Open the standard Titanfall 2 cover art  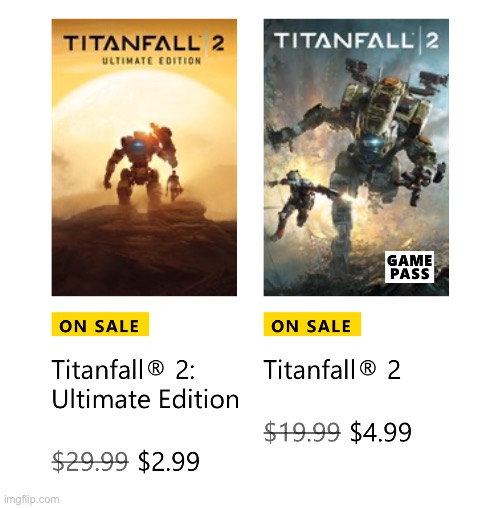pyautogui.click(x=356, y=157)
